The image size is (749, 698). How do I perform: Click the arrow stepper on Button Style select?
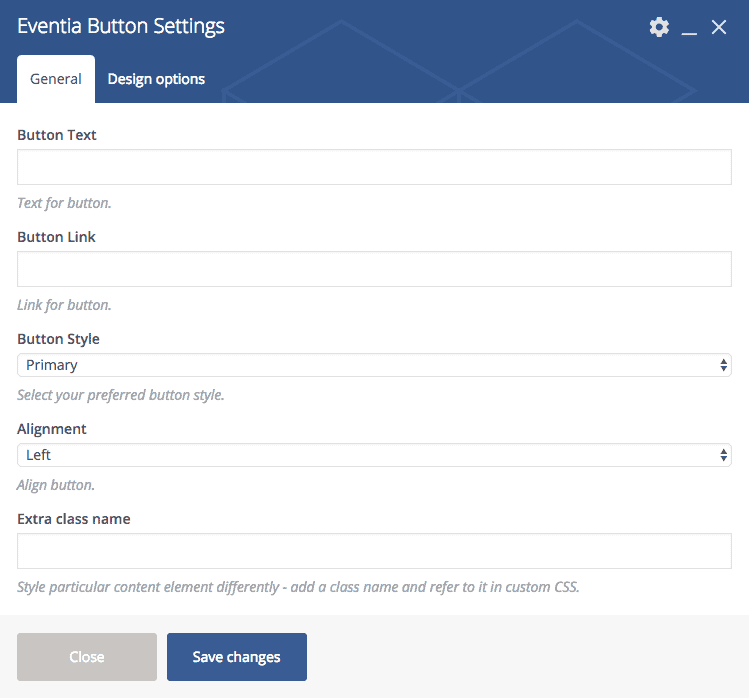[724, 365]
